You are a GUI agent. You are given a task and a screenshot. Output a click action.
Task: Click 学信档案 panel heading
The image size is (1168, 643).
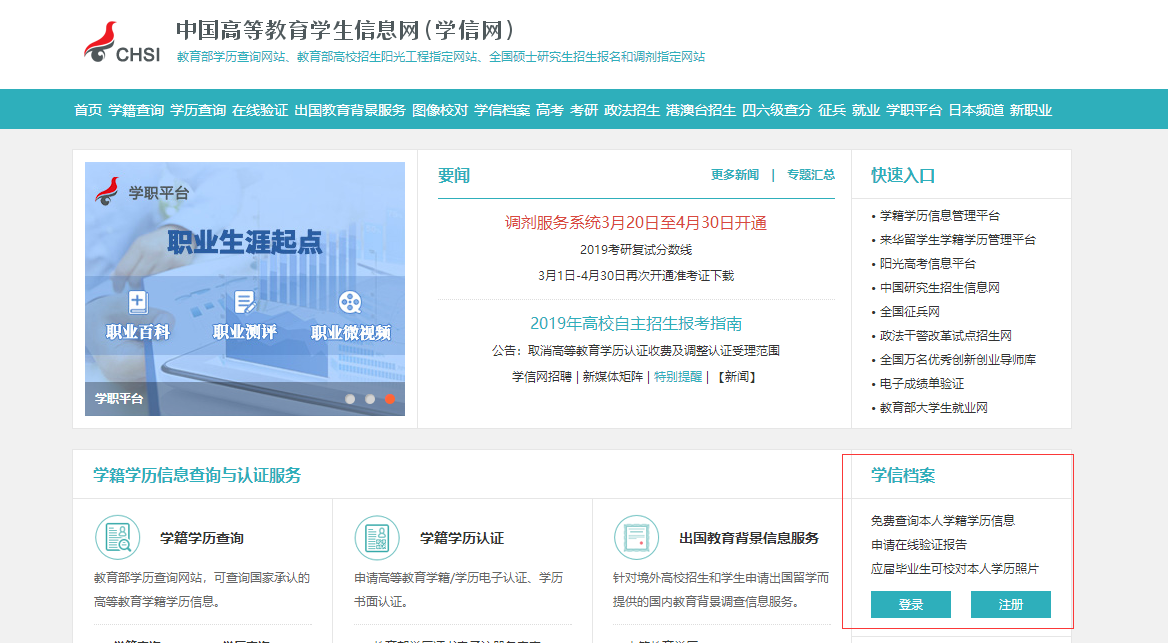903,475
